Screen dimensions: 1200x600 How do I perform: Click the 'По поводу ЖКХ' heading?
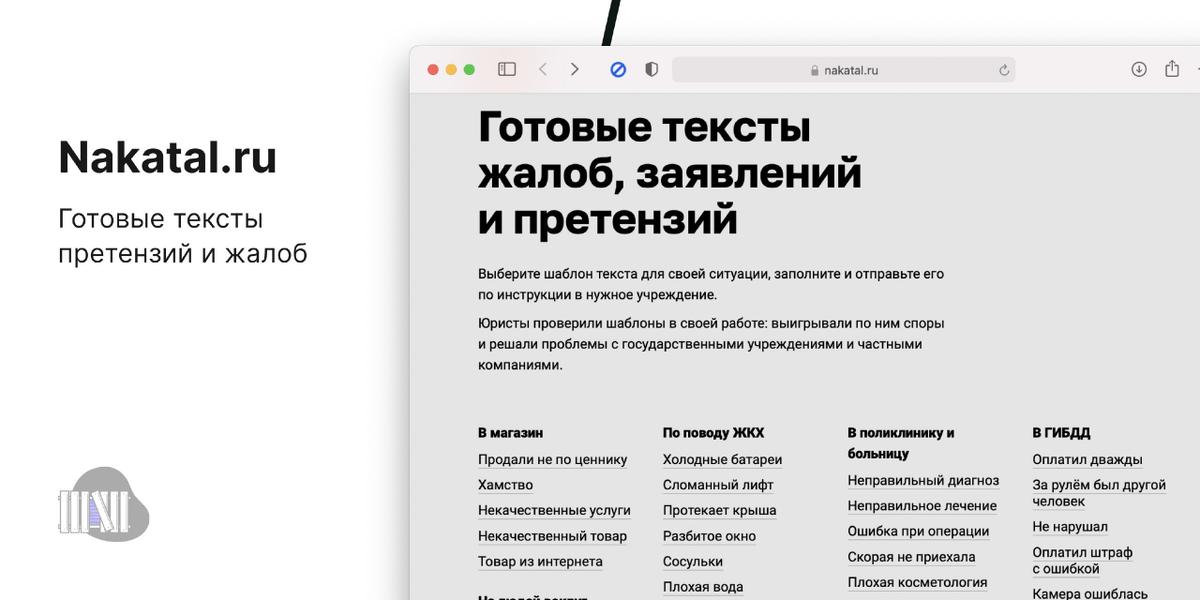coord(713,433)
